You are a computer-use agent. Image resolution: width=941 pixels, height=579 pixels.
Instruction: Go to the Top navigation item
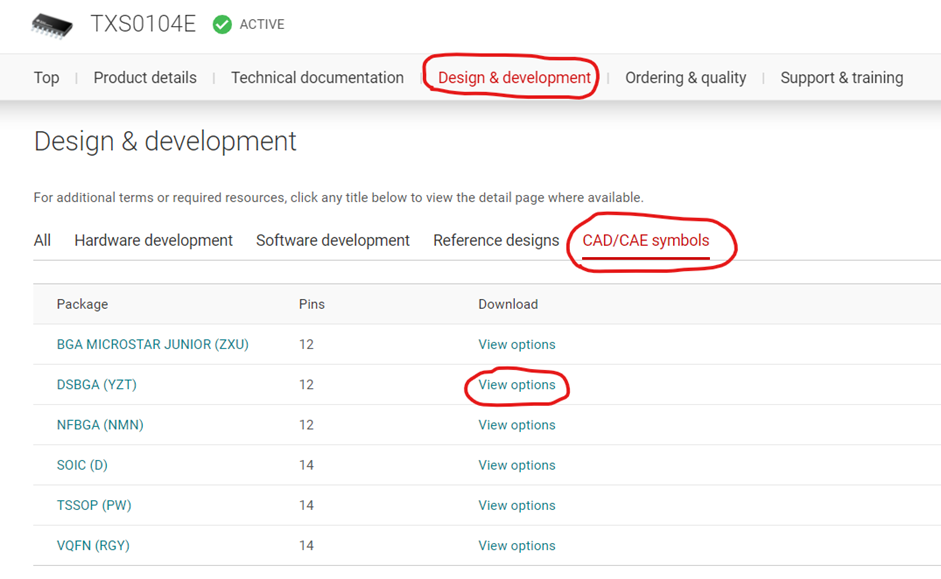(46, 77)
